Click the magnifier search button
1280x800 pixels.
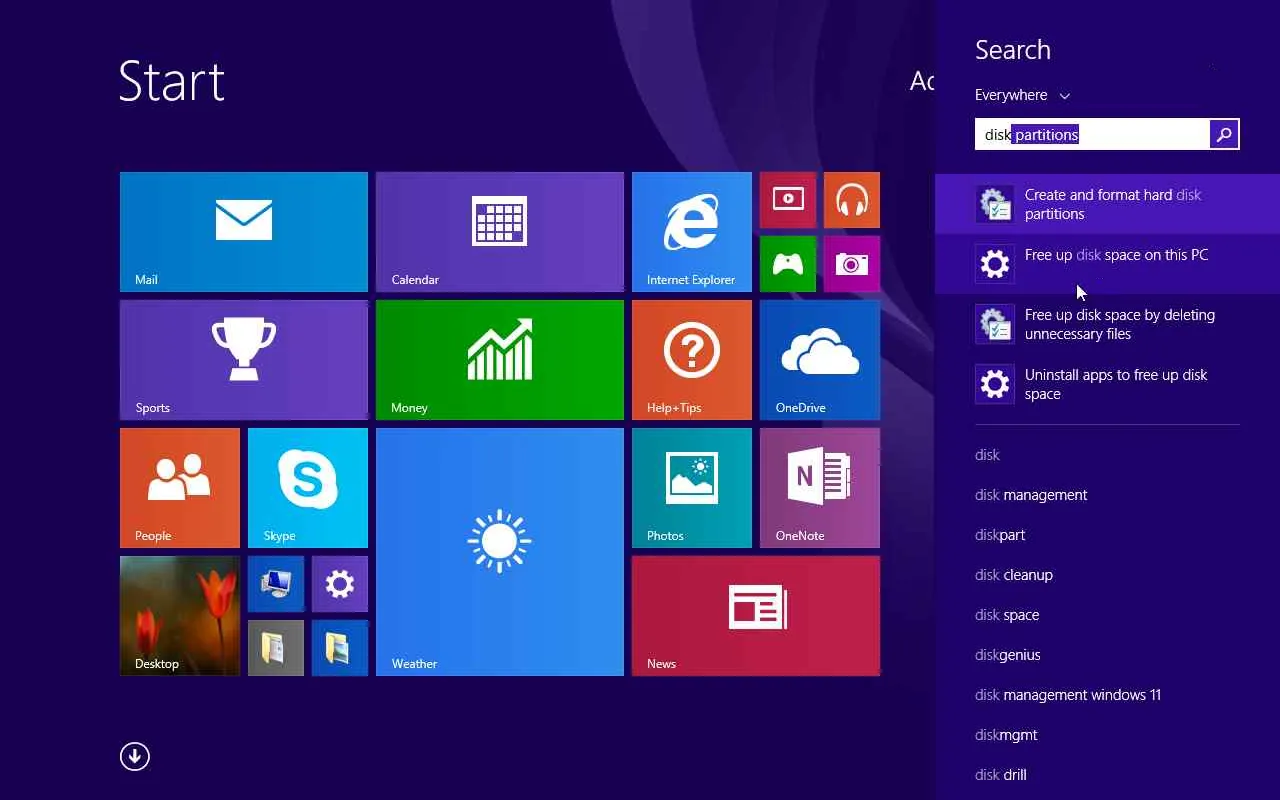(x=1224, y=134)
